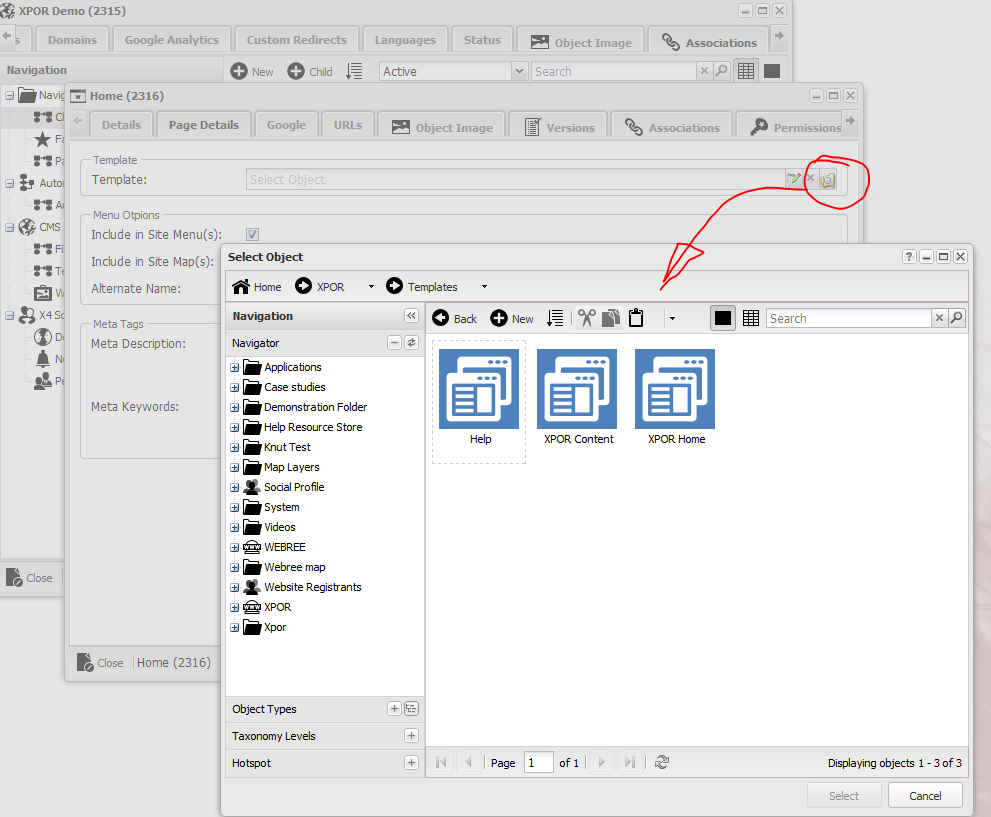Go to the previous page of objects
This screenshot has height=817, width=991.
(468, 762)
